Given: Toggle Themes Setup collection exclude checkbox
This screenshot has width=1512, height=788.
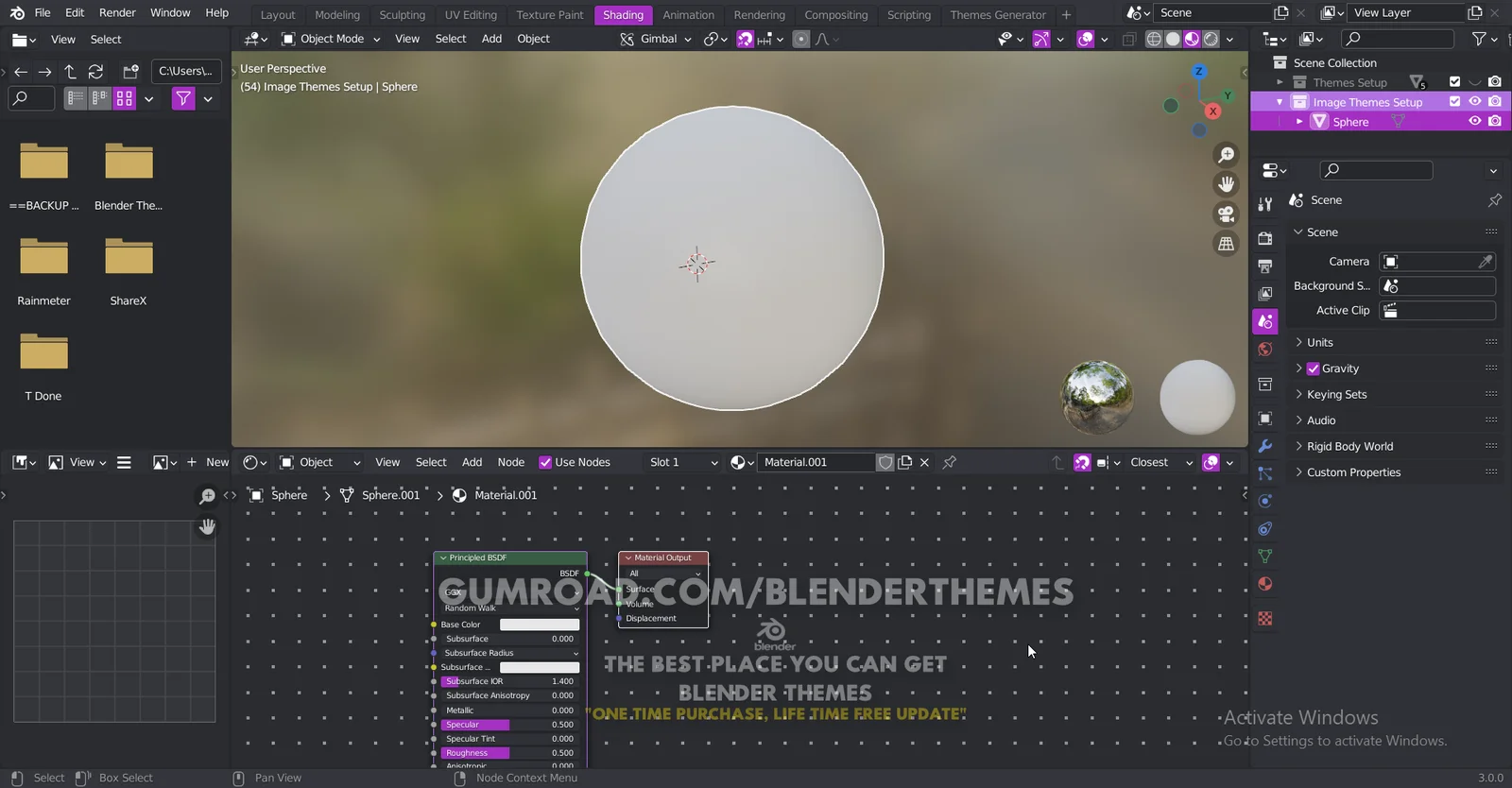Looking at the screenshot, I should point(1455,81).
